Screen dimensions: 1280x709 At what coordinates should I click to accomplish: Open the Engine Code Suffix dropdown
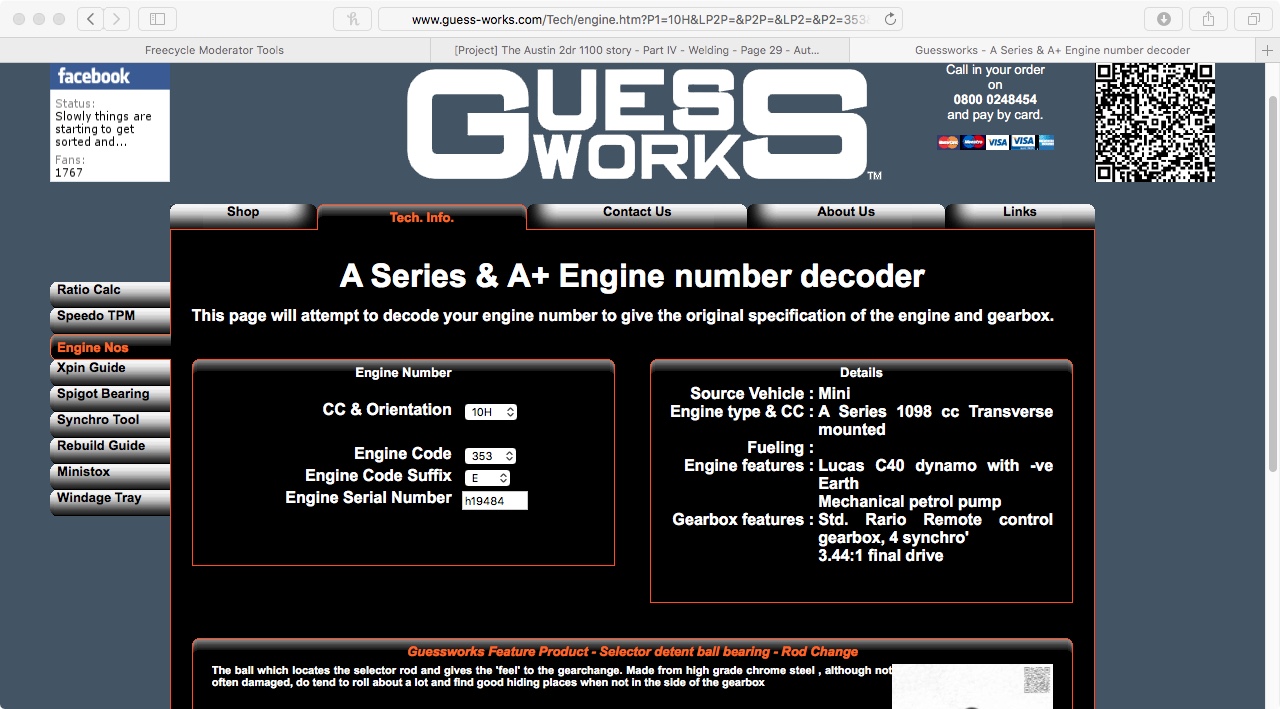pos(488,478)
